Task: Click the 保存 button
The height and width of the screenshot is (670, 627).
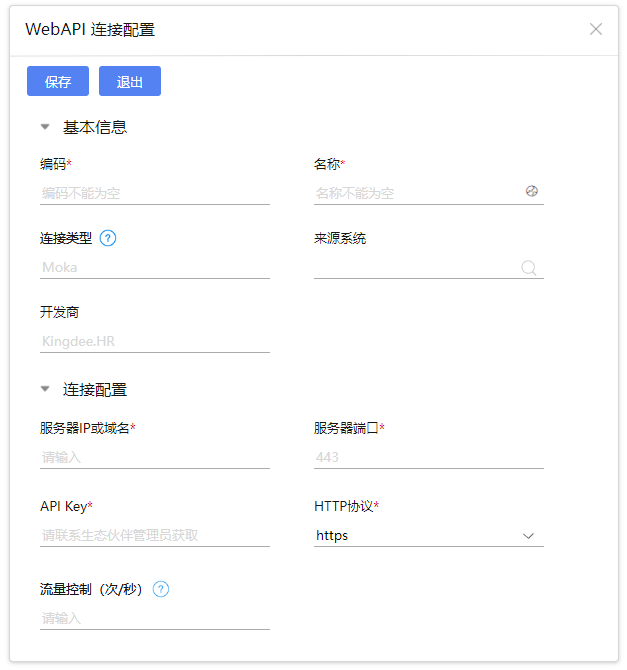Action: [58, 82]
